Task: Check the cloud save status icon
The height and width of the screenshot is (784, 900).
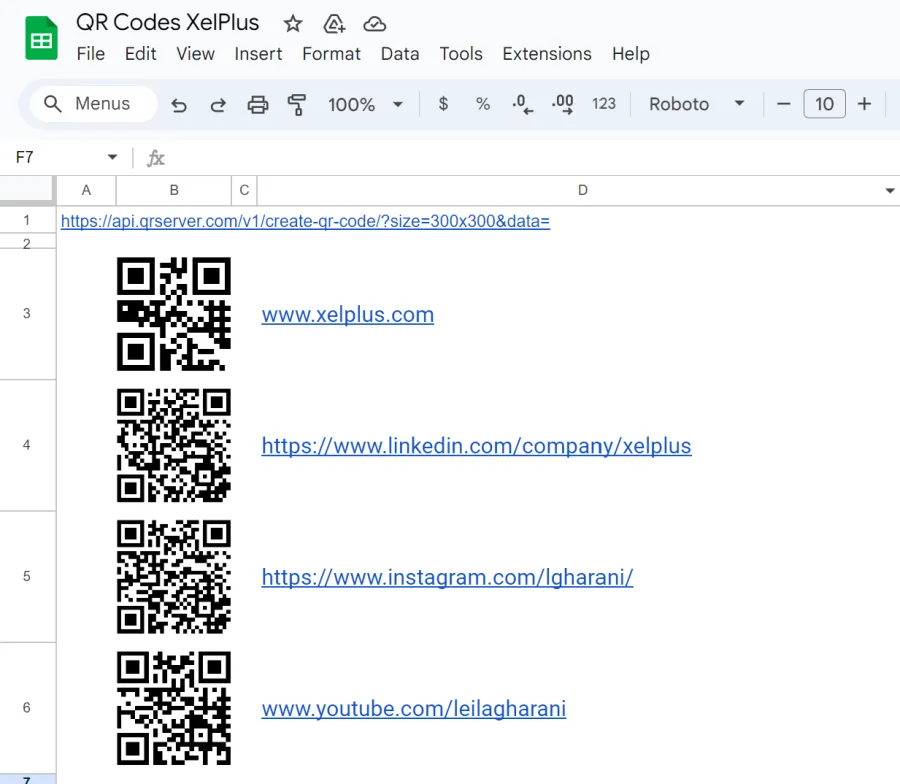Action: tap(374, 24)
